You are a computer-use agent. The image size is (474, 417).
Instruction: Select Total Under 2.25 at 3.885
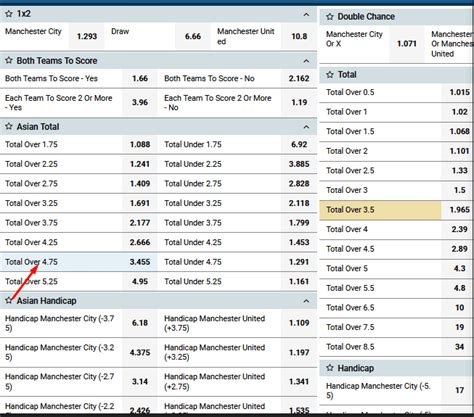point(299,164)
